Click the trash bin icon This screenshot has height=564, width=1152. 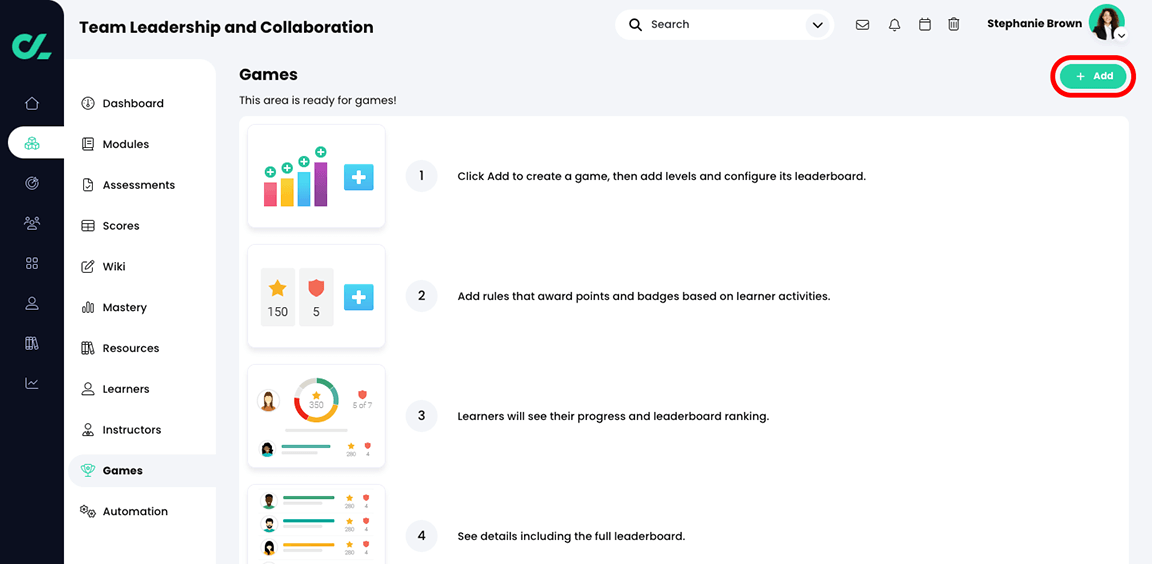[x=954, y=25]
